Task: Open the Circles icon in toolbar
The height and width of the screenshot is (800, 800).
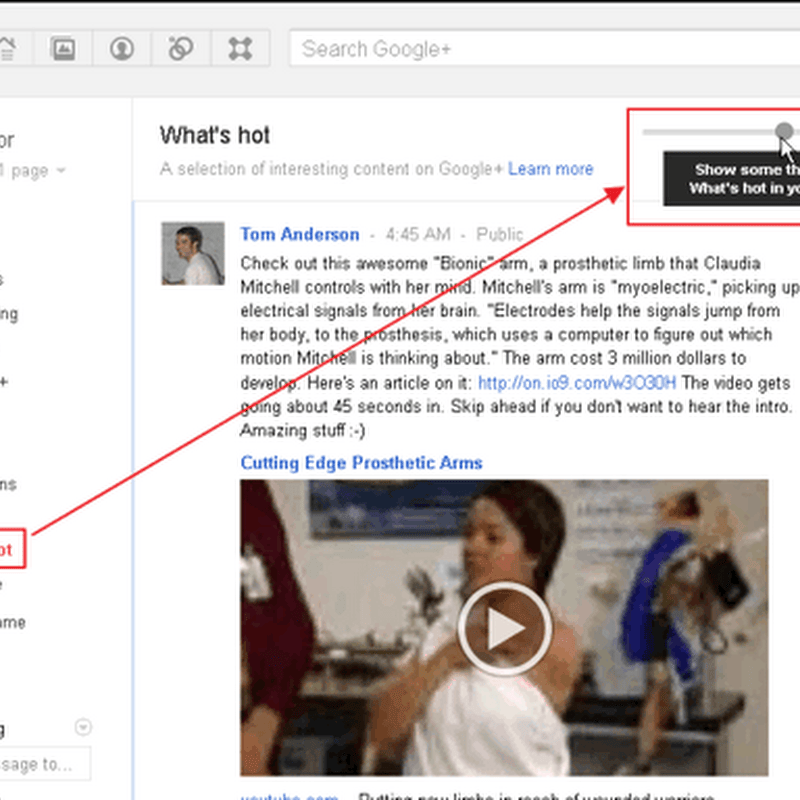Action: tap(181, 49)
